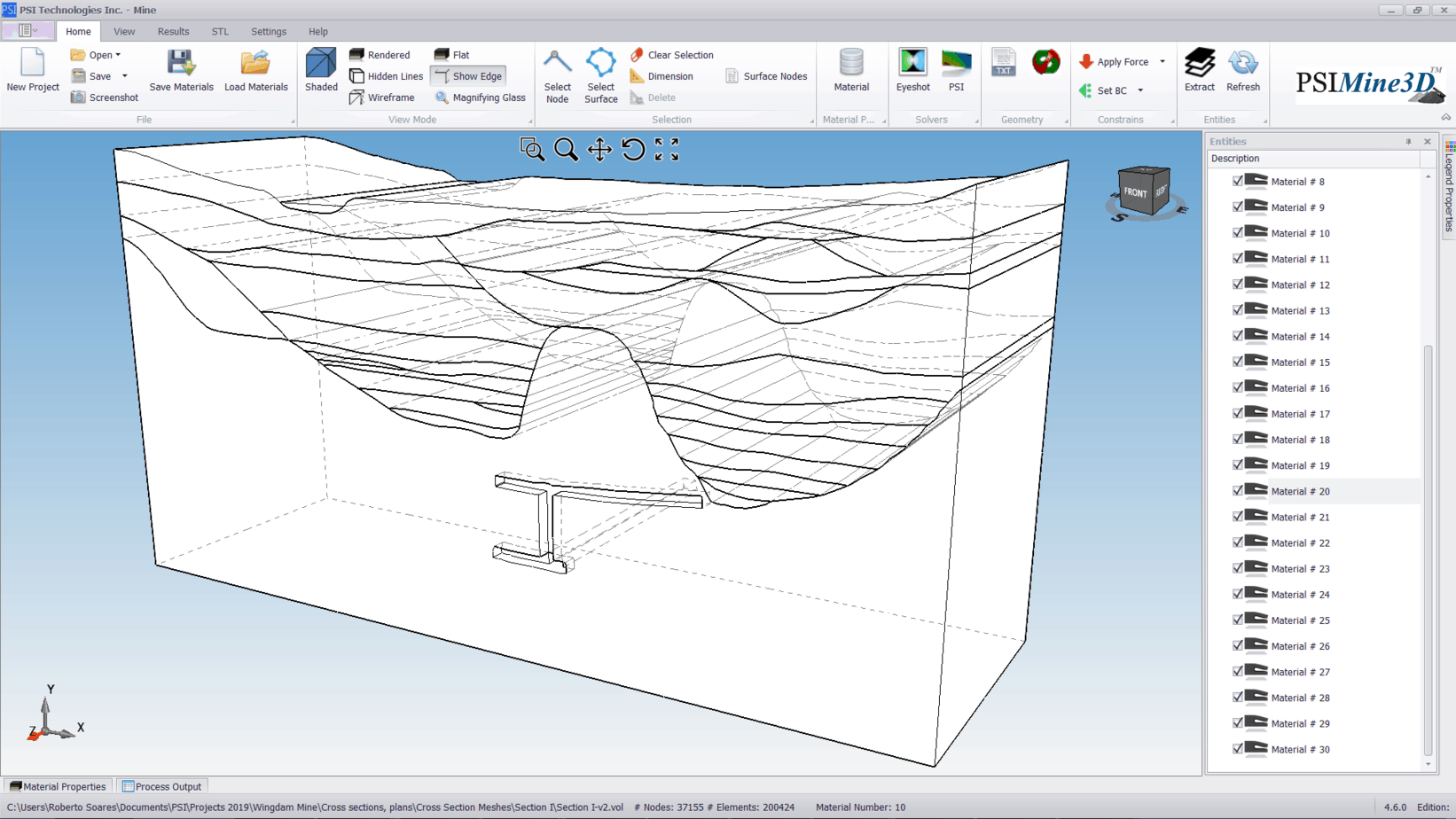Choose Flat view mode
Viewport: 1456px width, 819px height.
point(451,55)
